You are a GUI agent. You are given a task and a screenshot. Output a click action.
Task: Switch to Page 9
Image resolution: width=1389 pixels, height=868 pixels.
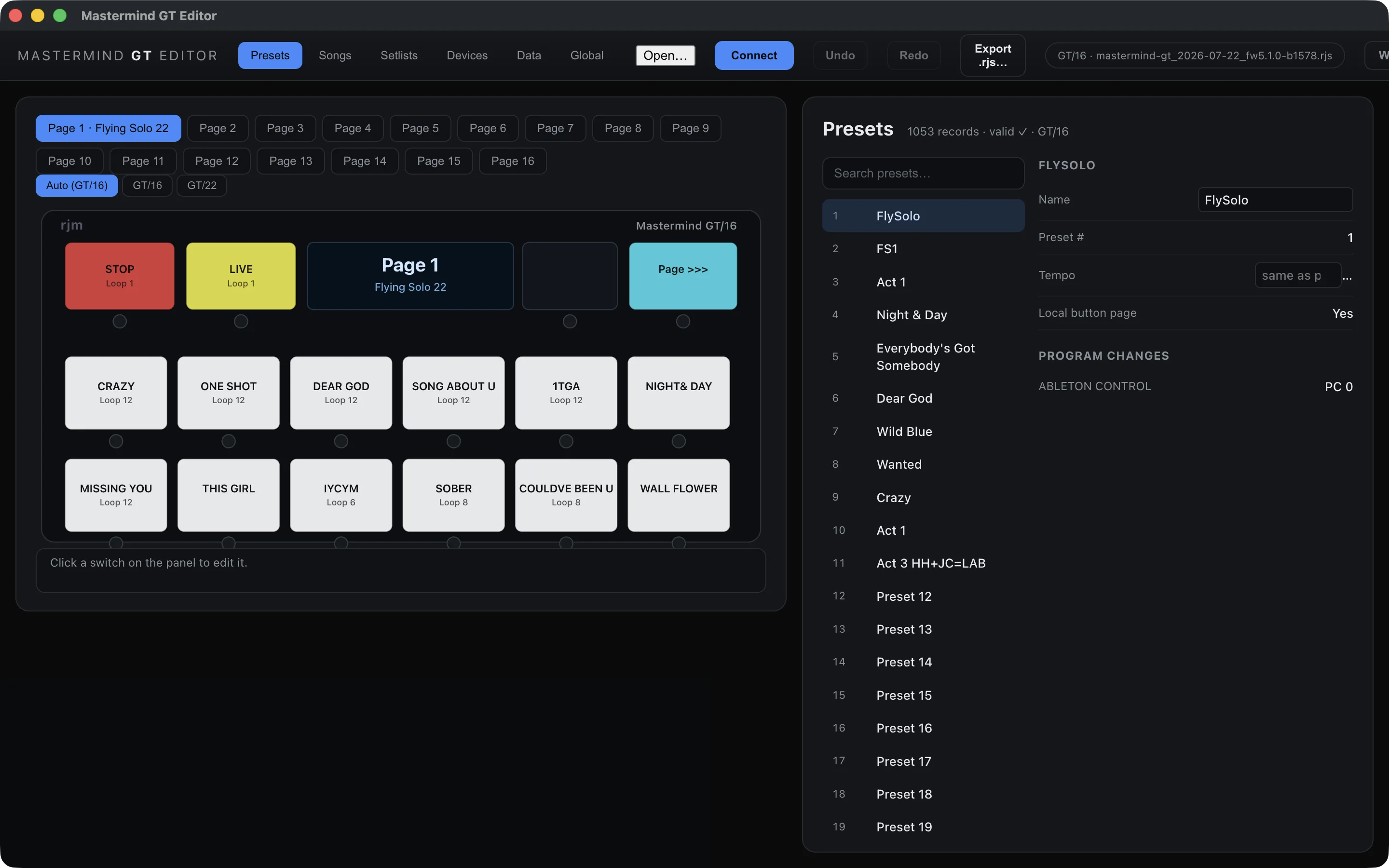click(691, 128)
